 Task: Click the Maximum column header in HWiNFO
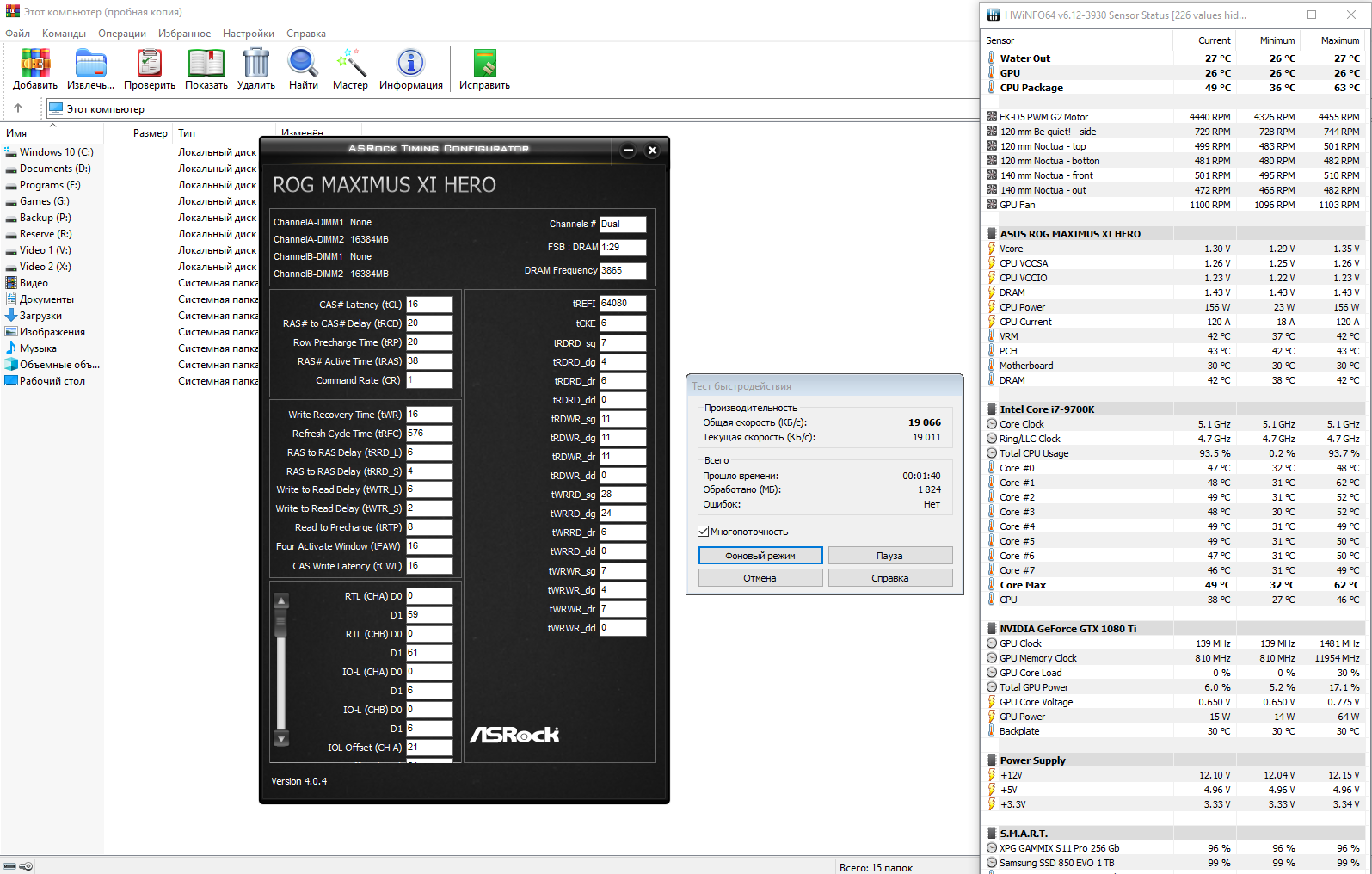tap(1333, 40)
